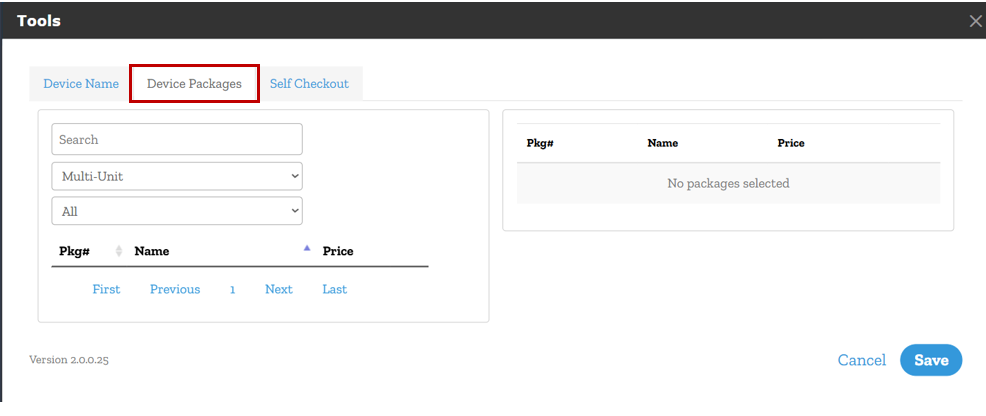Go to the First page
986x416 pixels.
[x=106, y=289]
